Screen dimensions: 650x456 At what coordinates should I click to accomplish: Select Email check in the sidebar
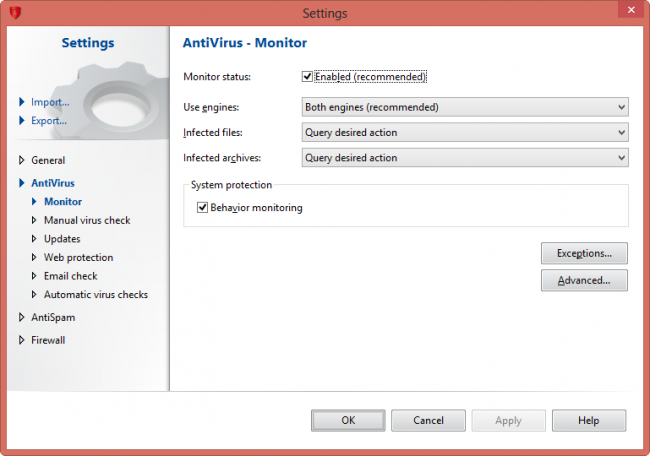(71, 276)
